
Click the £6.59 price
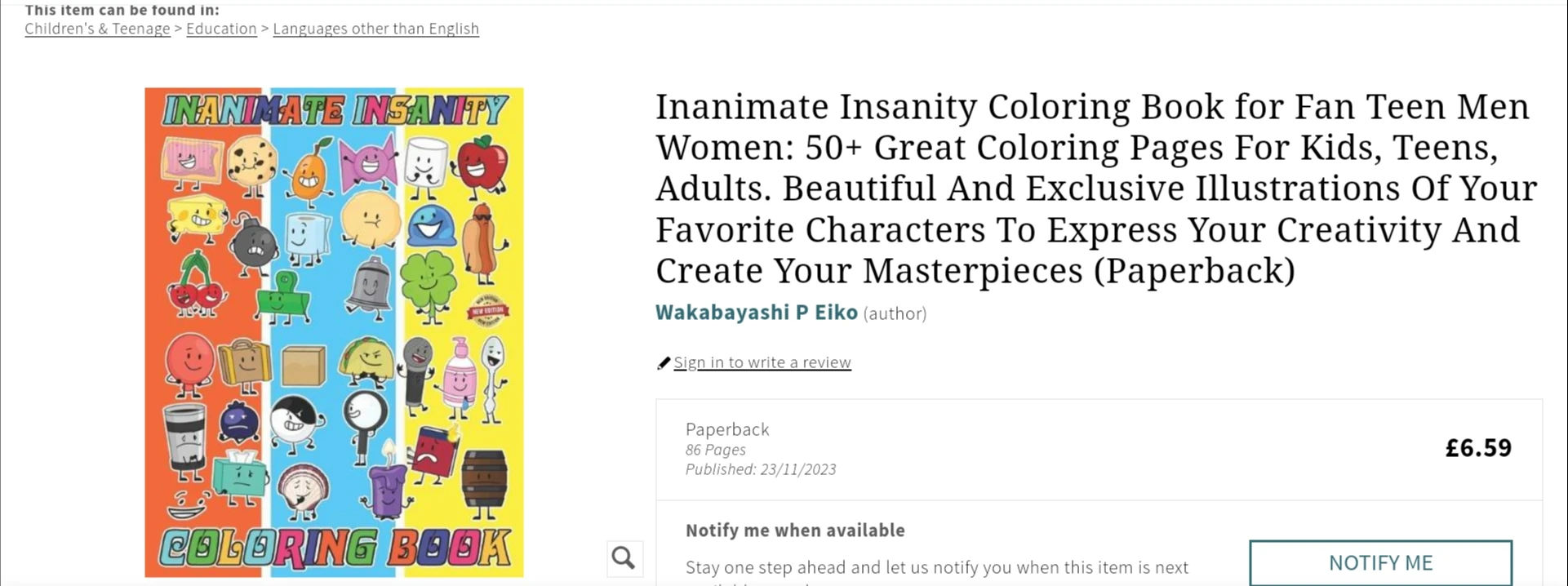click(1477, 448)
